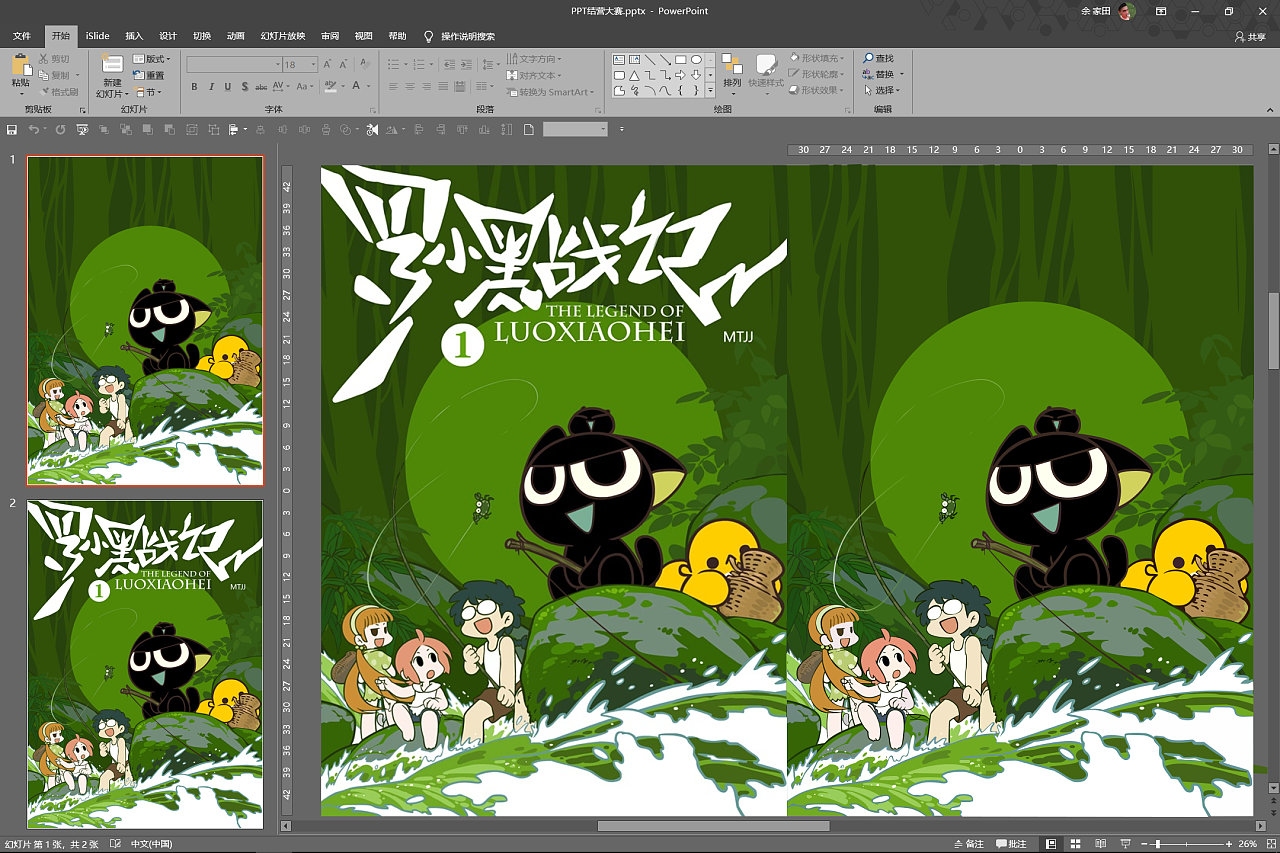Start slideshow from beginning via quick access icon
The height and width of the screenshot is (853, 1280).
pos(82,129)
